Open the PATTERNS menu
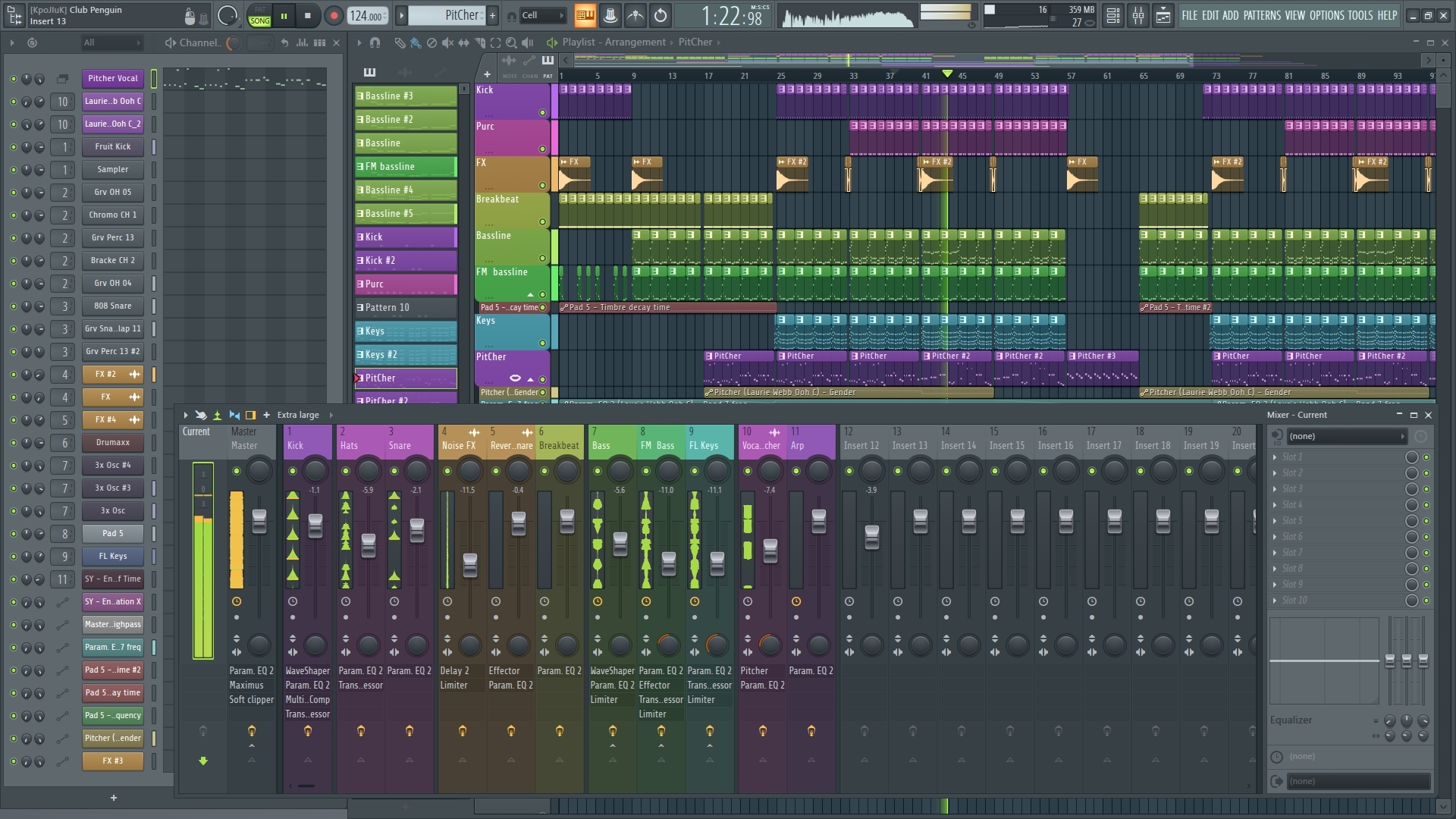The width and height of the screenshot is (1456, 819). (x=1262, y=15)
